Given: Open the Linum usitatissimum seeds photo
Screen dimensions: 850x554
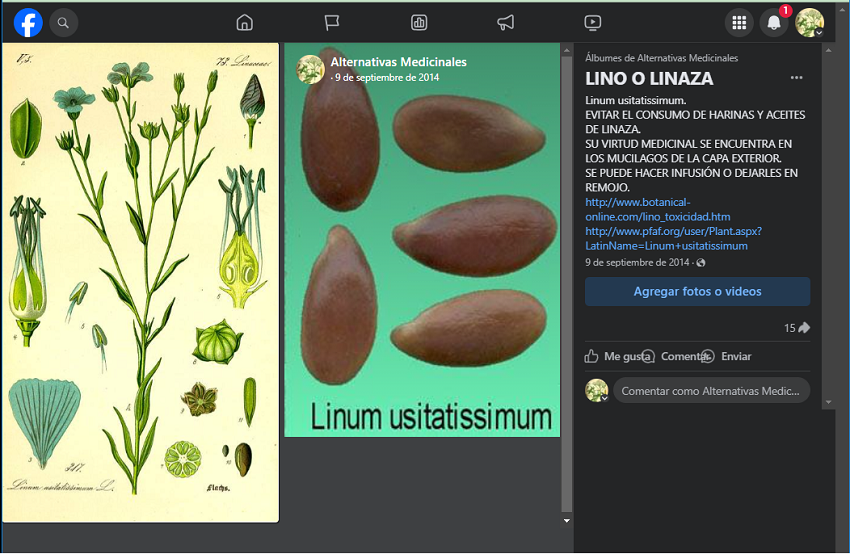Looking at the screenshot, I should [x=422, y=240].
